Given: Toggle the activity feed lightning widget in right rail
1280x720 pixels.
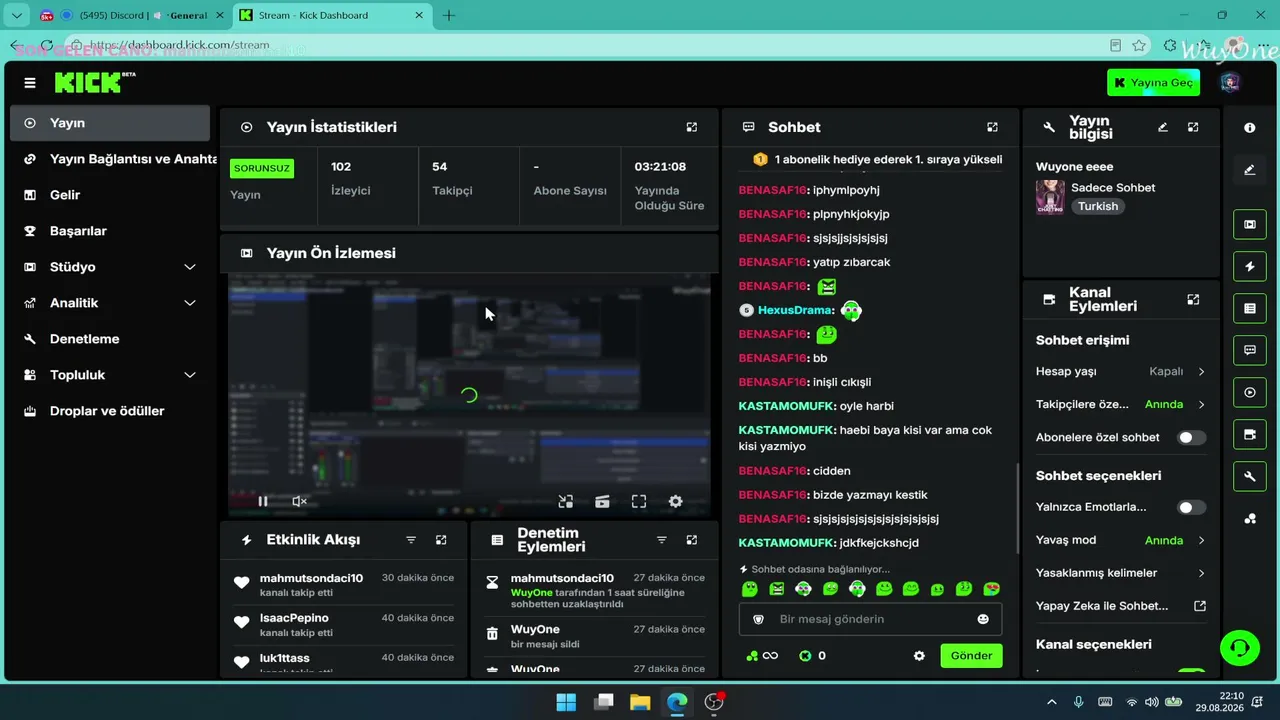Looking at the screenshot, I should 1250,267.
